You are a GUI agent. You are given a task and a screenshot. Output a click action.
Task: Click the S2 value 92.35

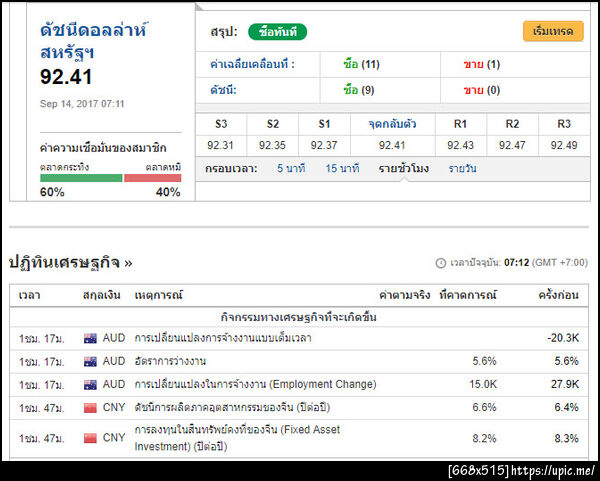pos(272,145)
